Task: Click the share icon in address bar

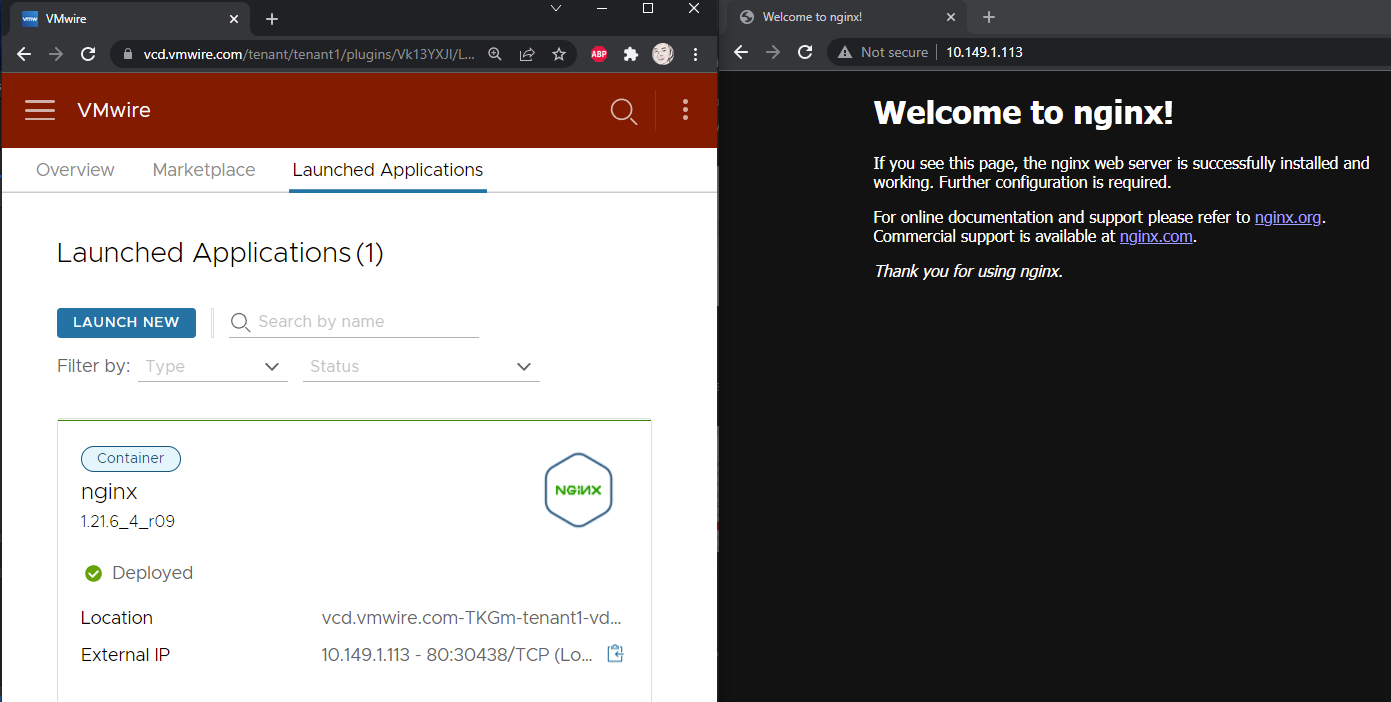Action: [527, 54]
